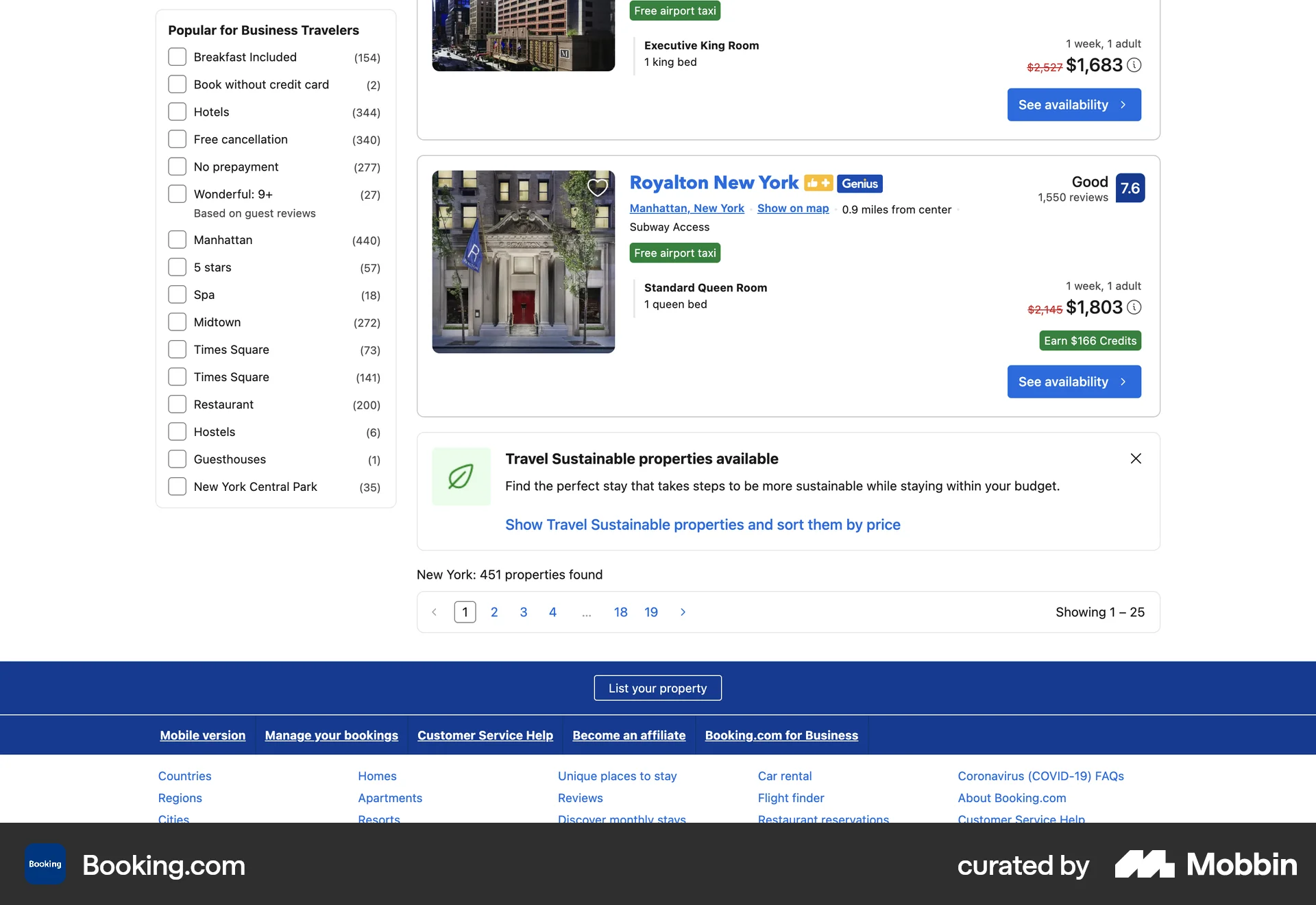Click the previous page chevron

(434, 612)
